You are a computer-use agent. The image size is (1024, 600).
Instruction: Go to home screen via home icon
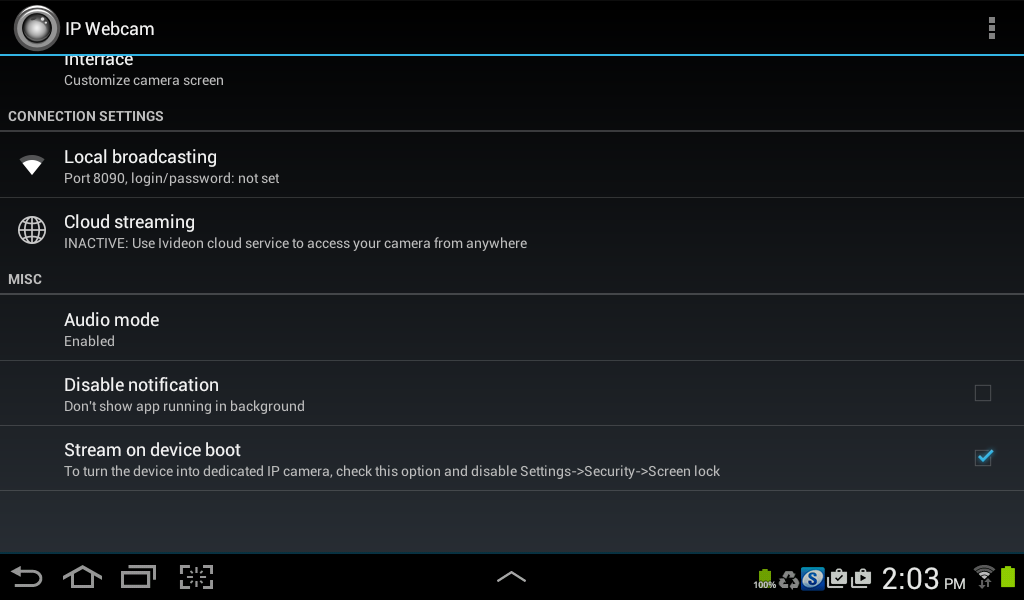(82, 577)
